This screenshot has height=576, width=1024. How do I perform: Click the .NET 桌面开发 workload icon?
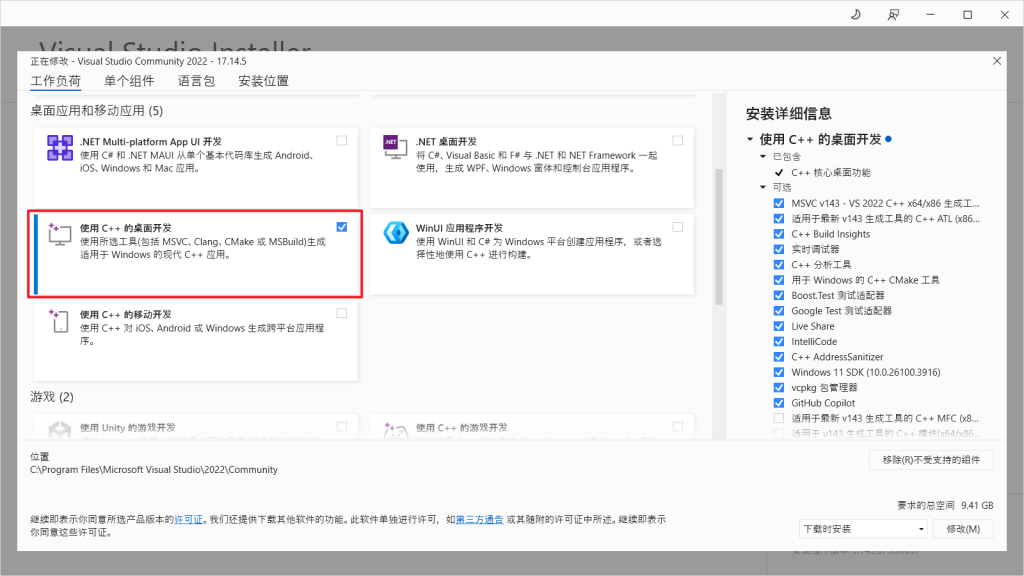(394, 147)
